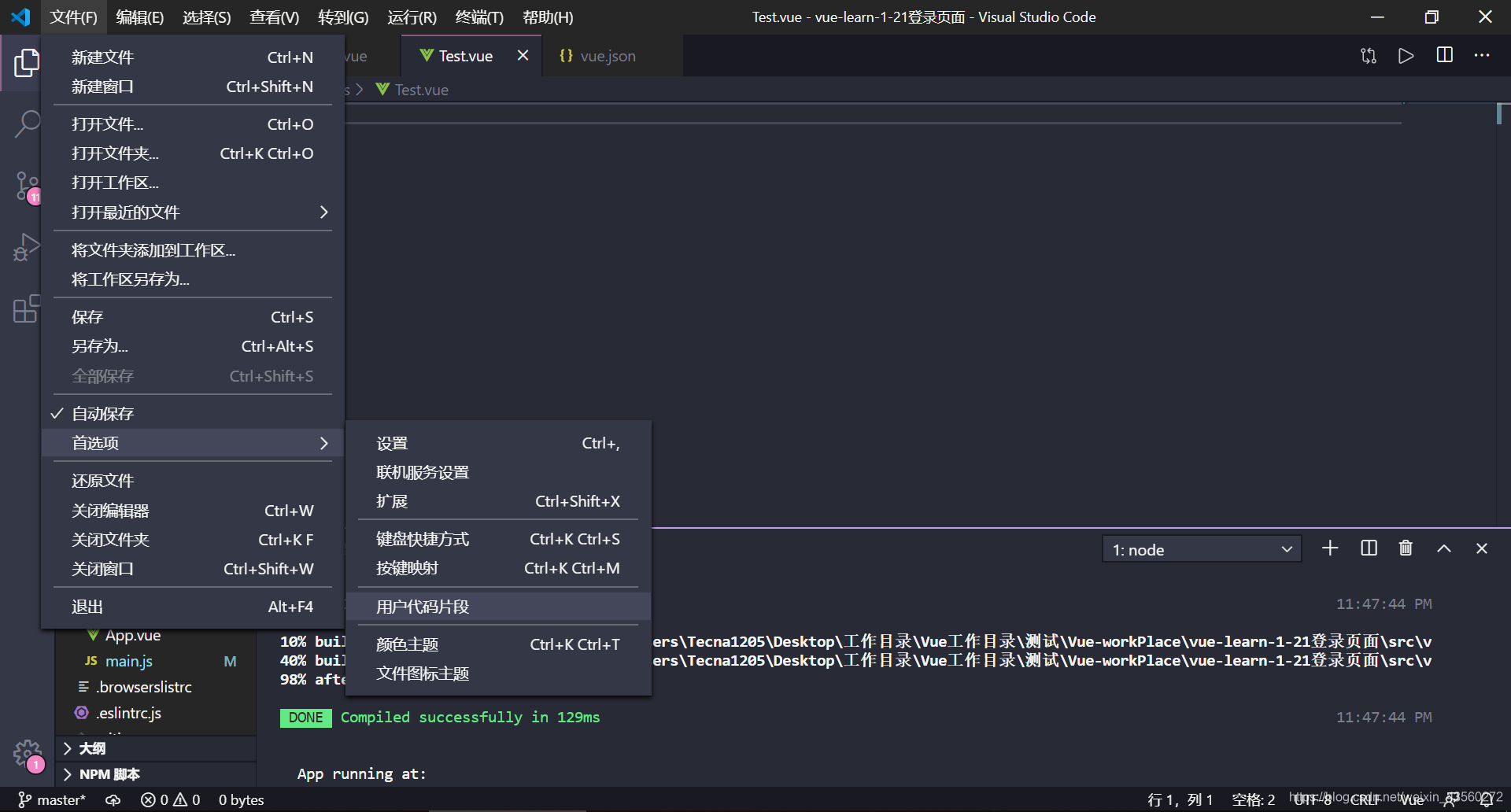1511x812 pixels.
Task: Open the errors and warnings indicator
Action: 170,799
